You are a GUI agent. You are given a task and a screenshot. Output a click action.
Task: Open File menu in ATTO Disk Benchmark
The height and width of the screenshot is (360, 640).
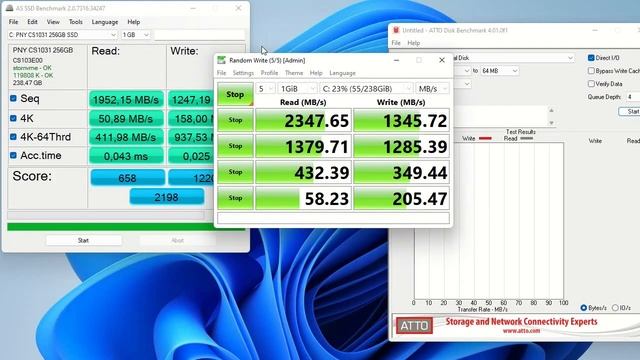[396, 43]
